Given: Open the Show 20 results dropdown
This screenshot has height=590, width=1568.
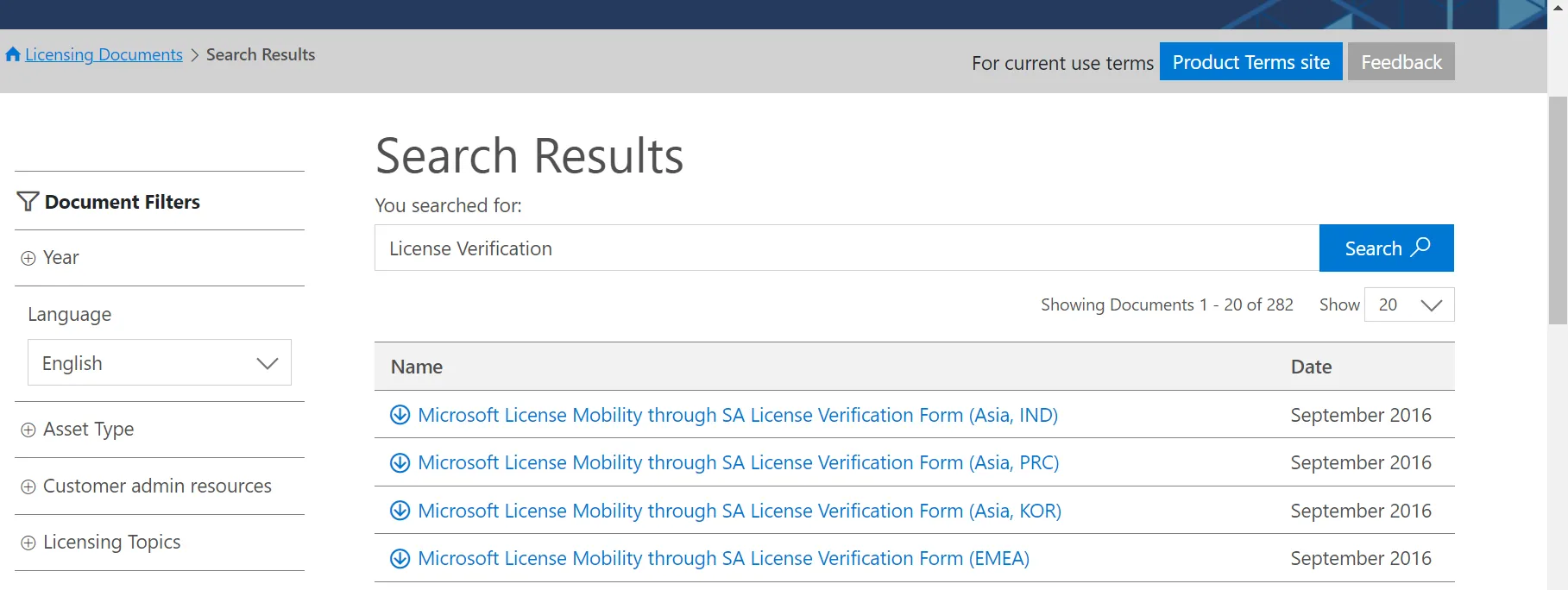Looking at the screenshot, I should (x=1409, y=304).
